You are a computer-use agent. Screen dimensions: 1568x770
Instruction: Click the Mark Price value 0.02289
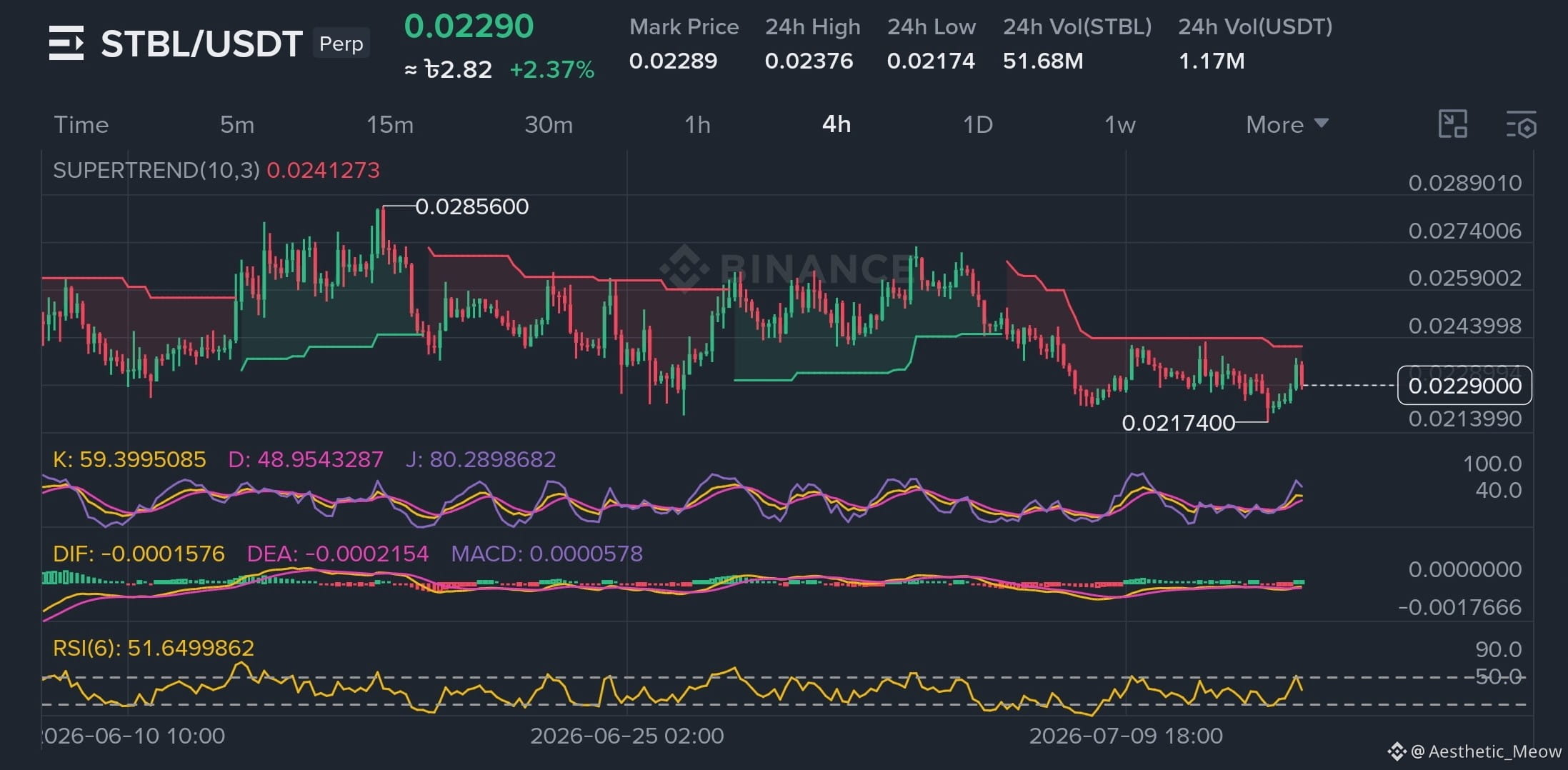click(673, 61)
